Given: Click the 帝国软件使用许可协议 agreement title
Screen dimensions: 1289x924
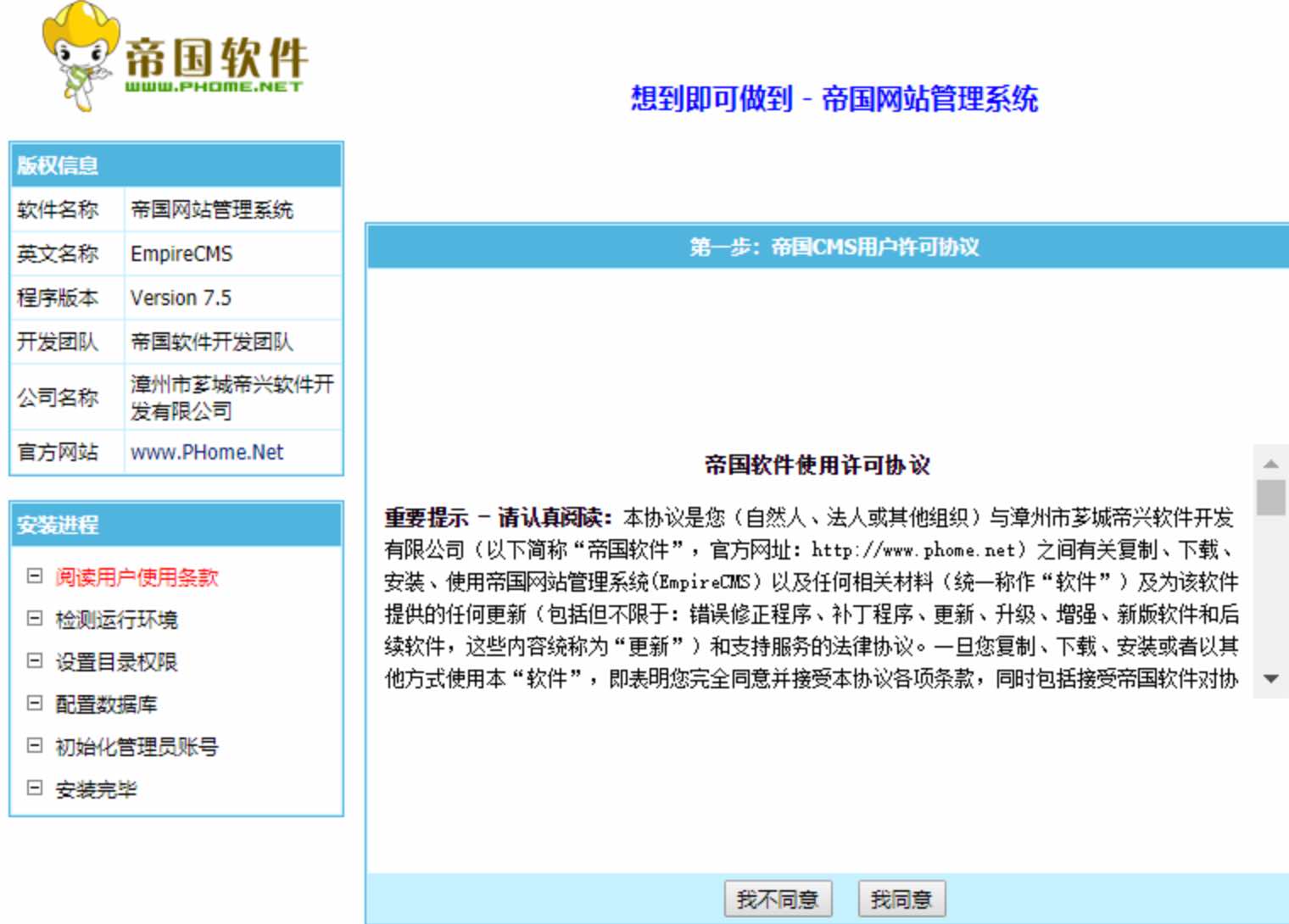Looking at the screenshot, I should tap(817, 465).
